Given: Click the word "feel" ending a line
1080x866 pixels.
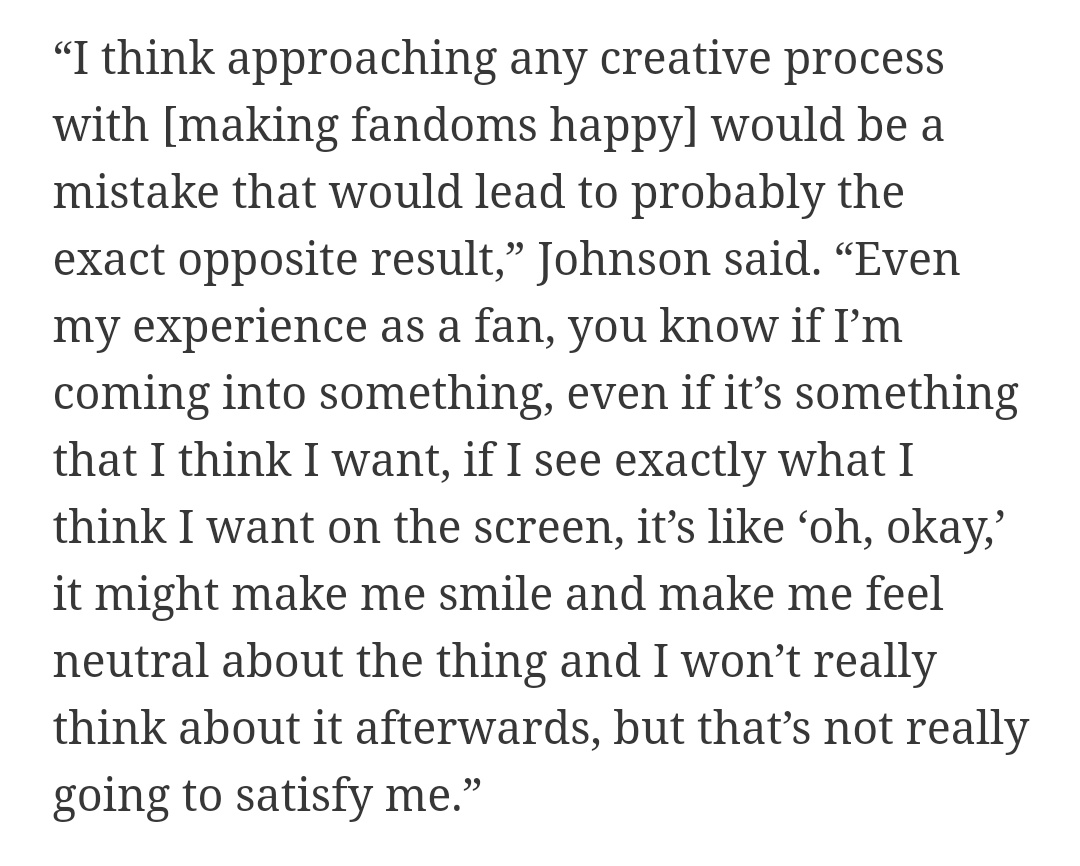Looking at the screenshot, I should click(903, 594).
